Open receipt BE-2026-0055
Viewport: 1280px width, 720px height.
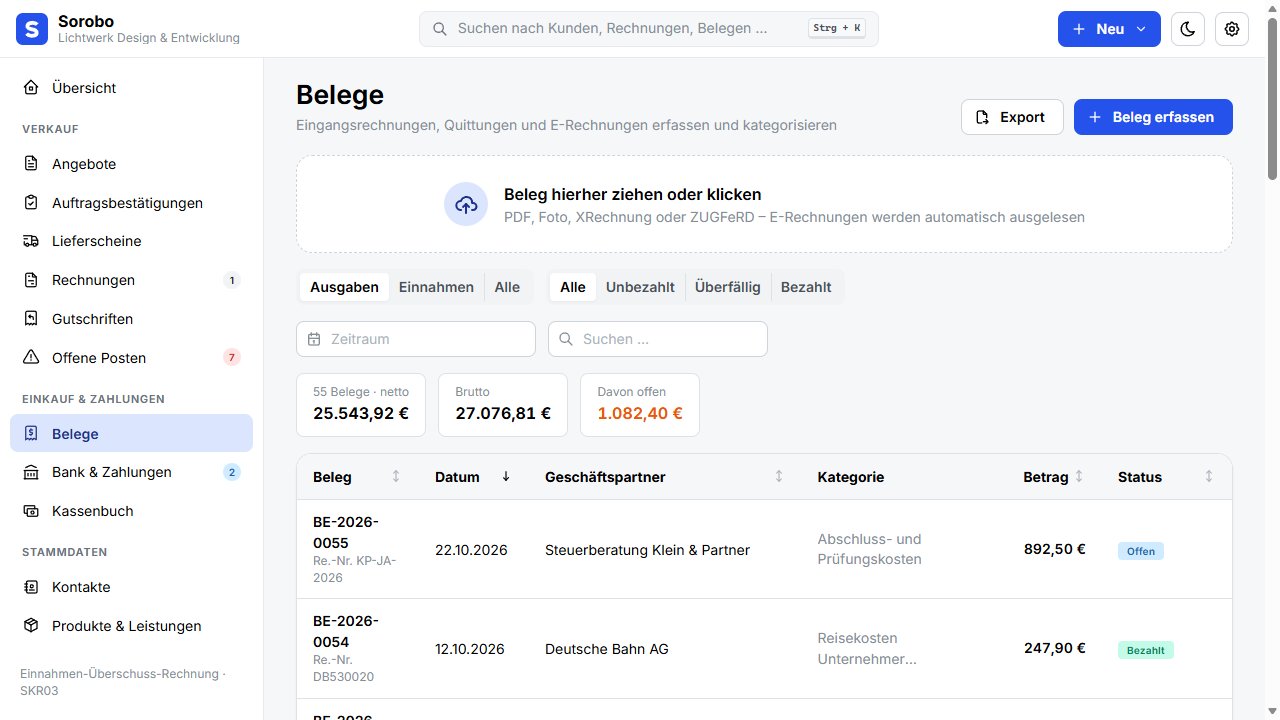pos(346,533)
